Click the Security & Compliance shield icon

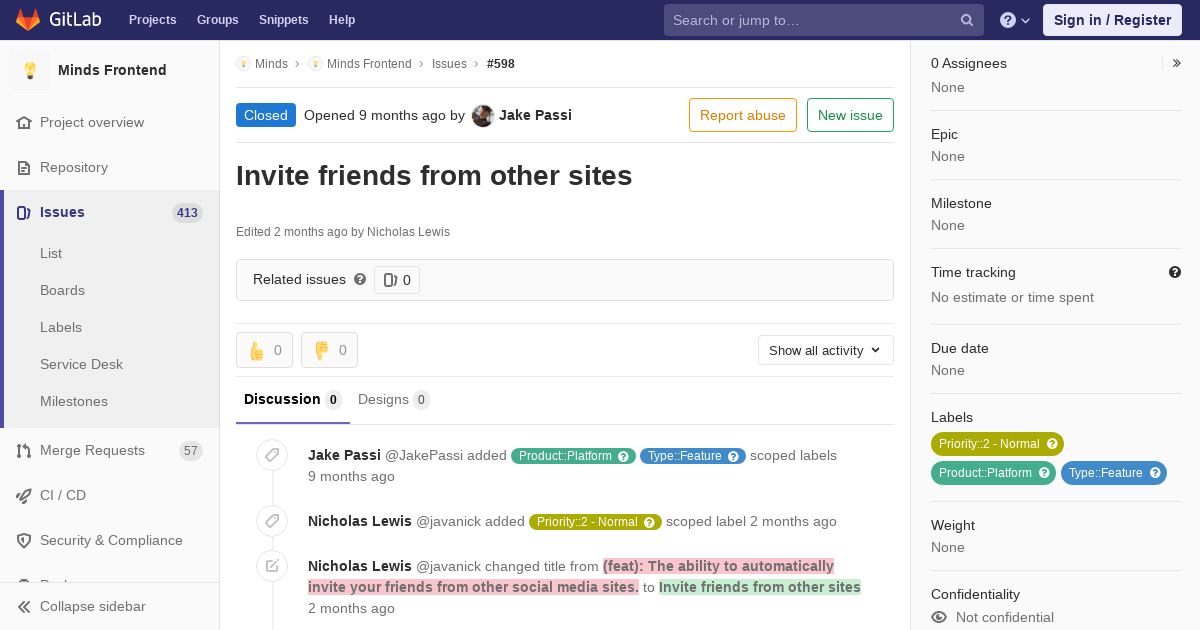pyautogui.click(x=24, y=541)
